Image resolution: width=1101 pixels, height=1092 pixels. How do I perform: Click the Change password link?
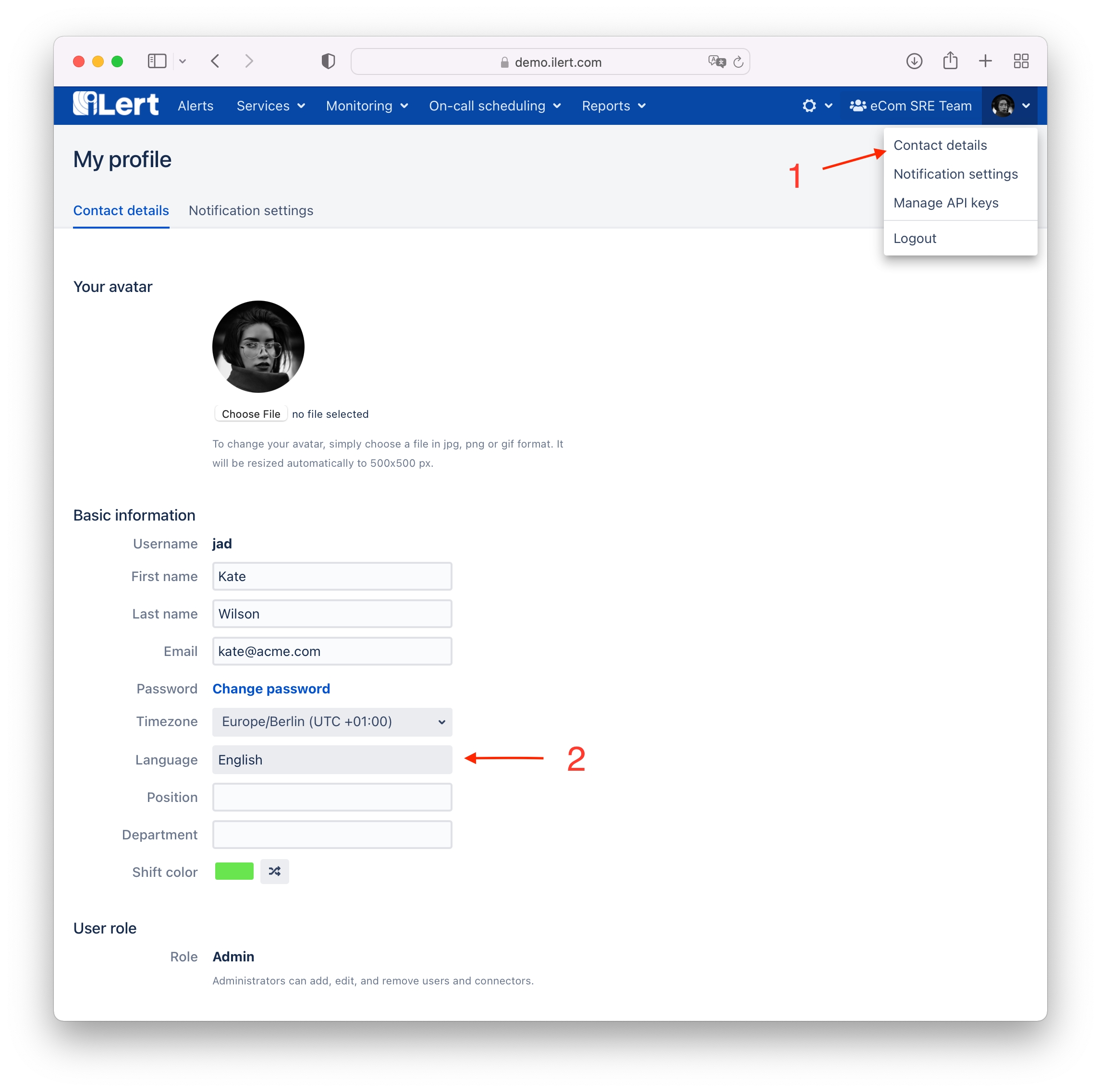(271, 689)
